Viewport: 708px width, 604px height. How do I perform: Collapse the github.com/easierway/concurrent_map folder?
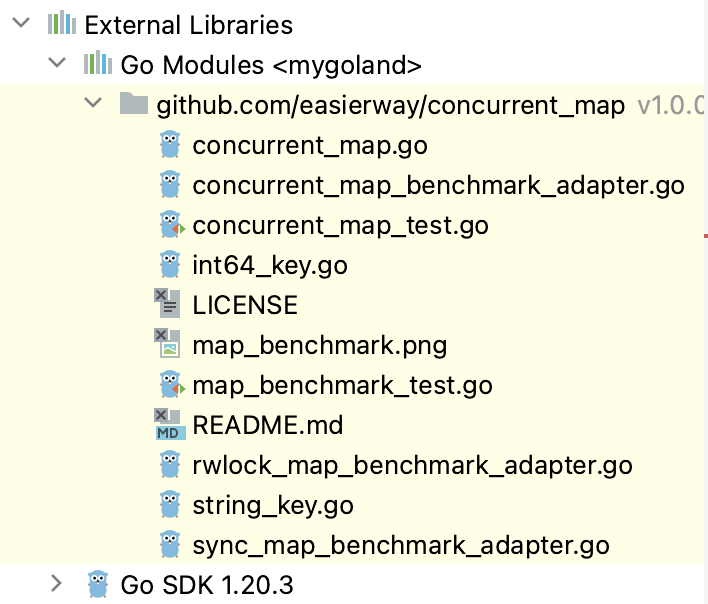click(93, 102)
